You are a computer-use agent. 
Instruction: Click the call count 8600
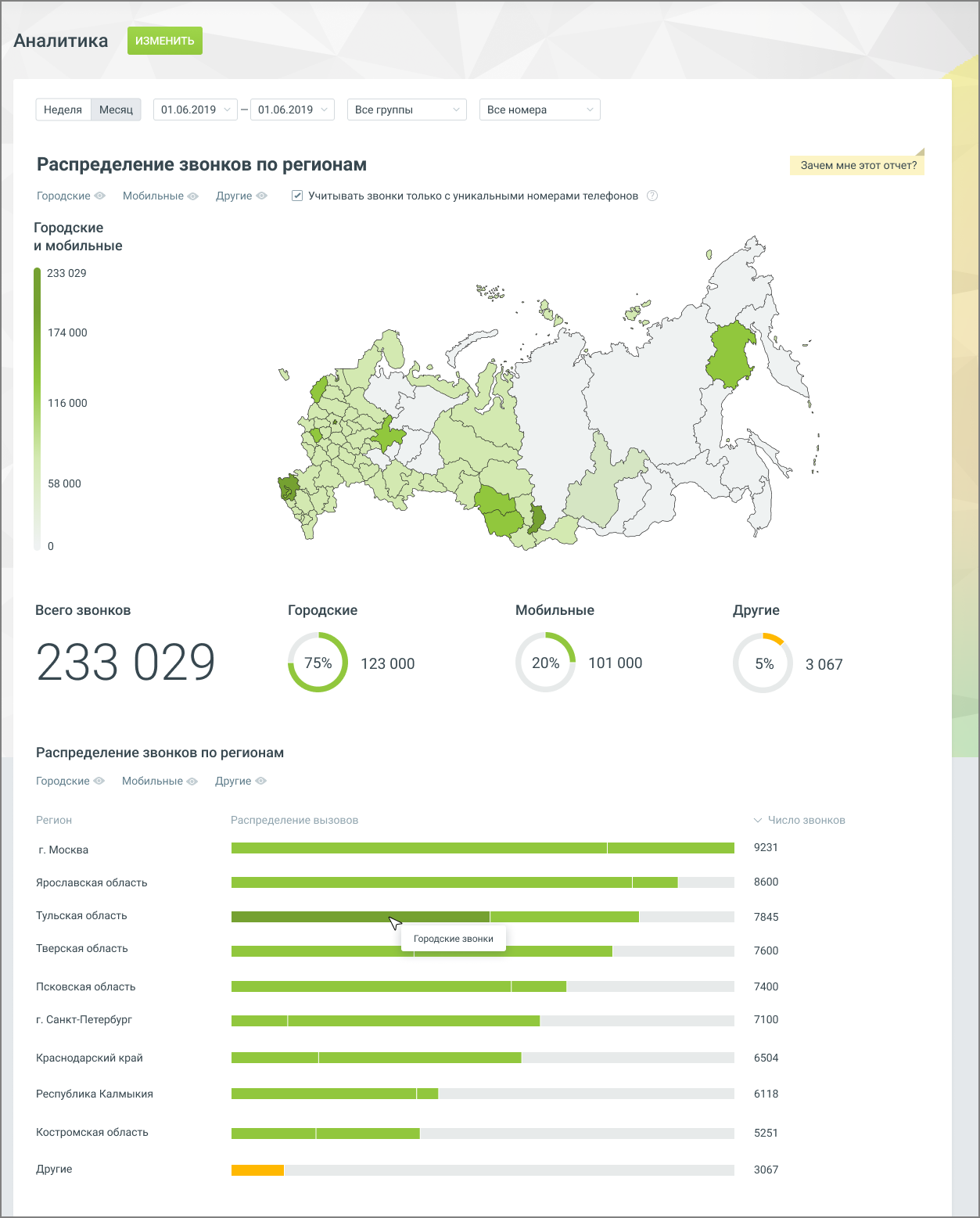coord(766,882)
